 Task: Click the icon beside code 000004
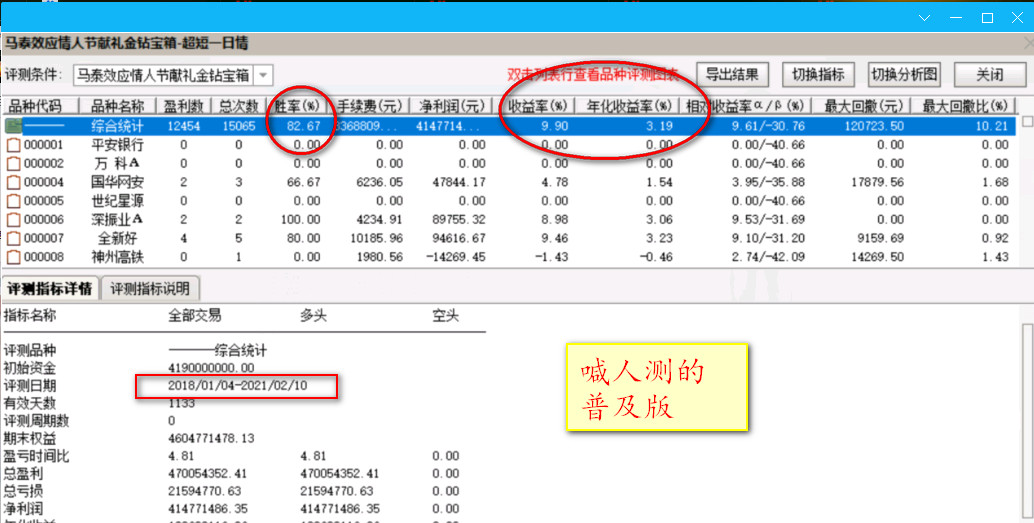[x=13, y=182]
